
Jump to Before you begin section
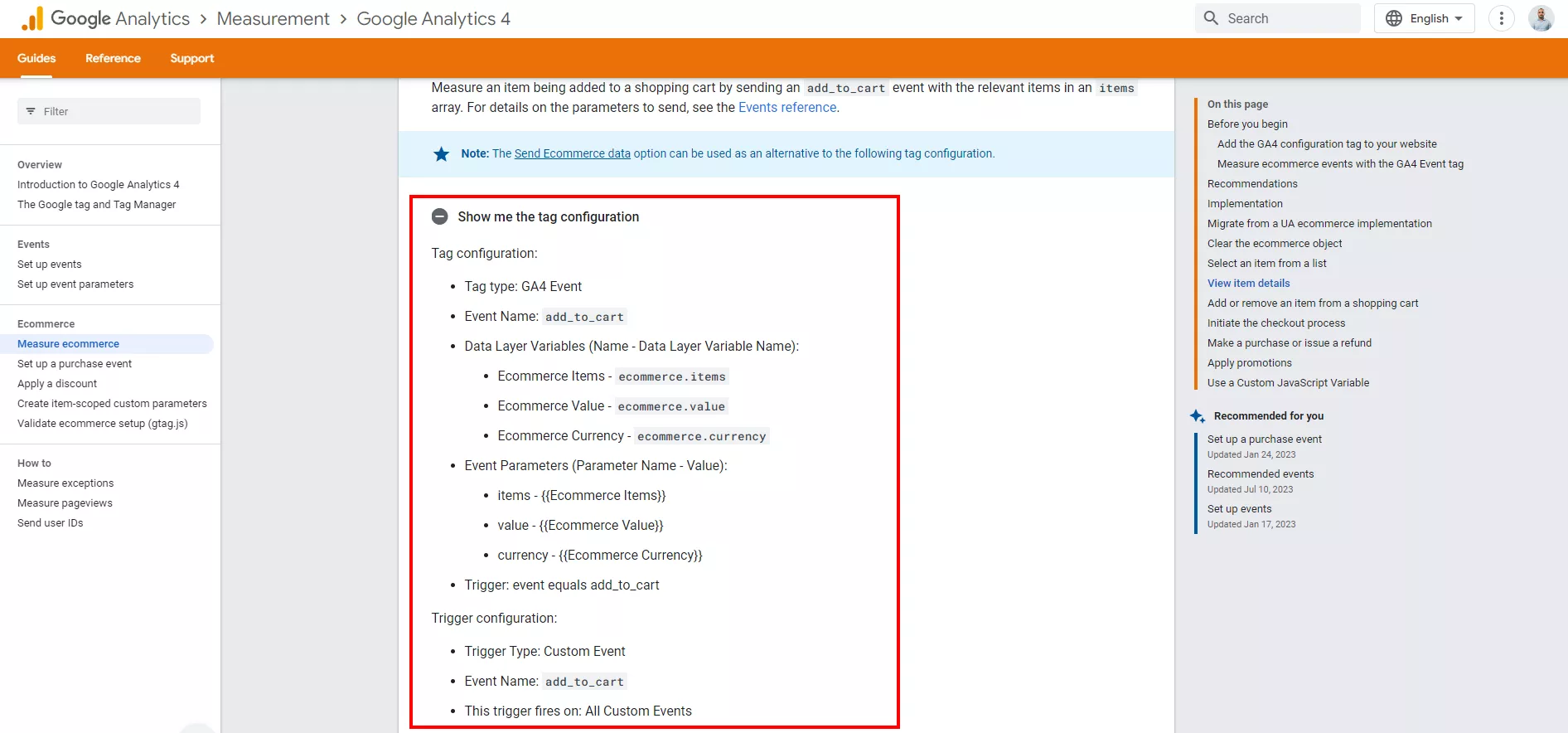point(1247,124)
